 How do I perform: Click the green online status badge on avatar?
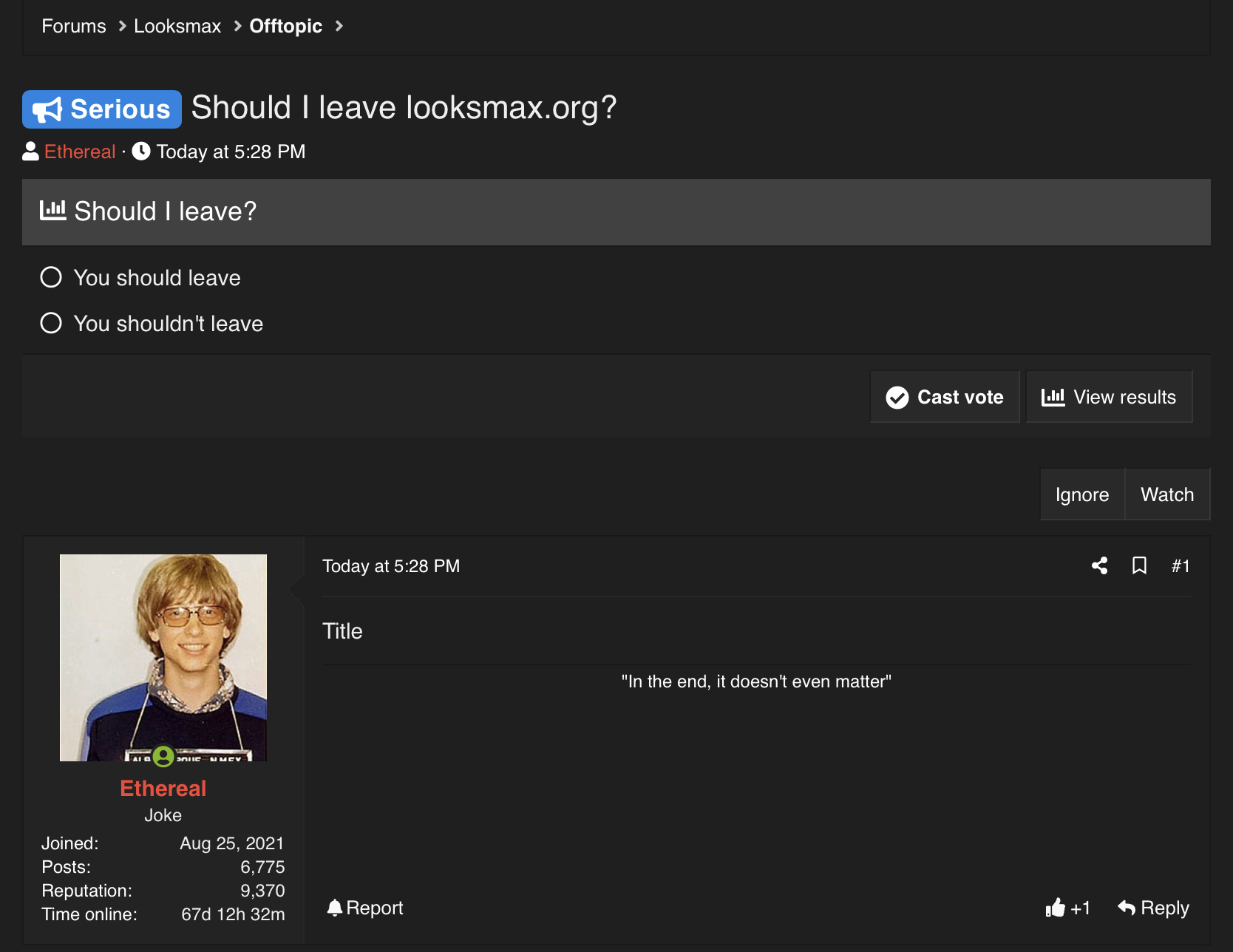coord(163,756)
